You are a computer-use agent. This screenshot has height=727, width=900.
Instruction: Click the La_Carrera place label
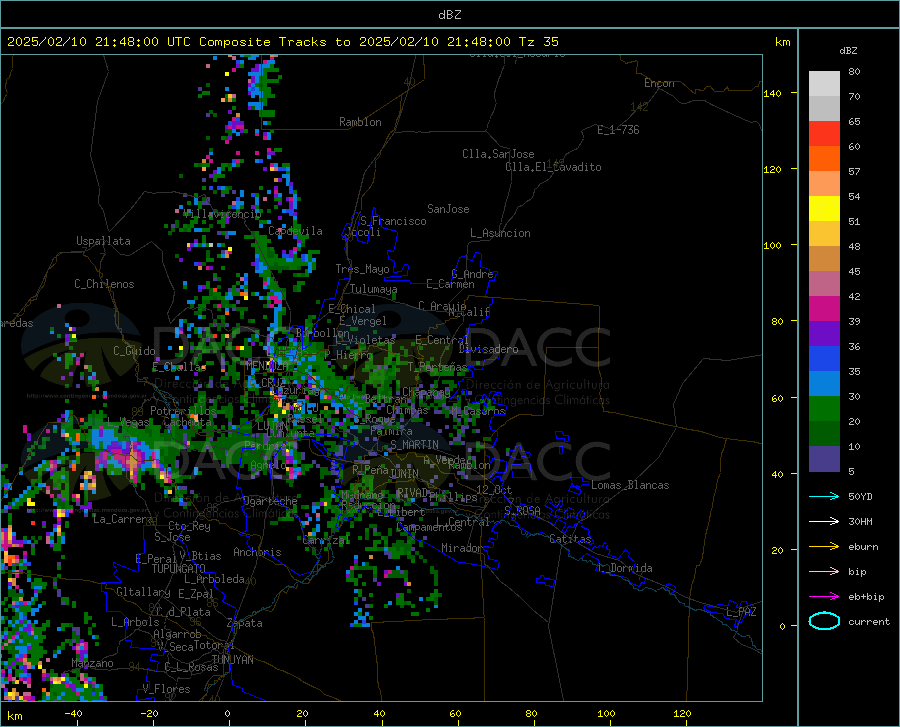click(123, 519)
